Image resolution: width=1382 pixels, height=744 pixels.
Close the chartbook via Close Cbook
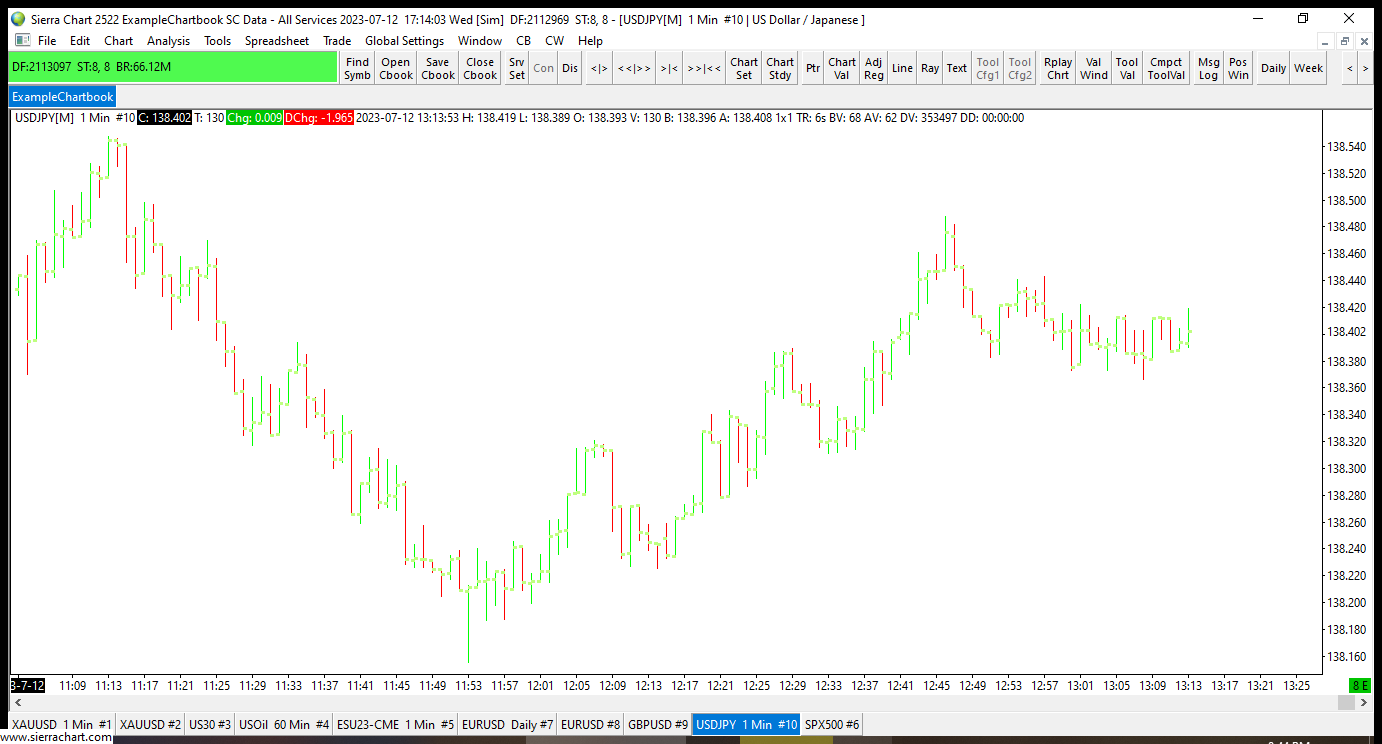tap(480, 68)
